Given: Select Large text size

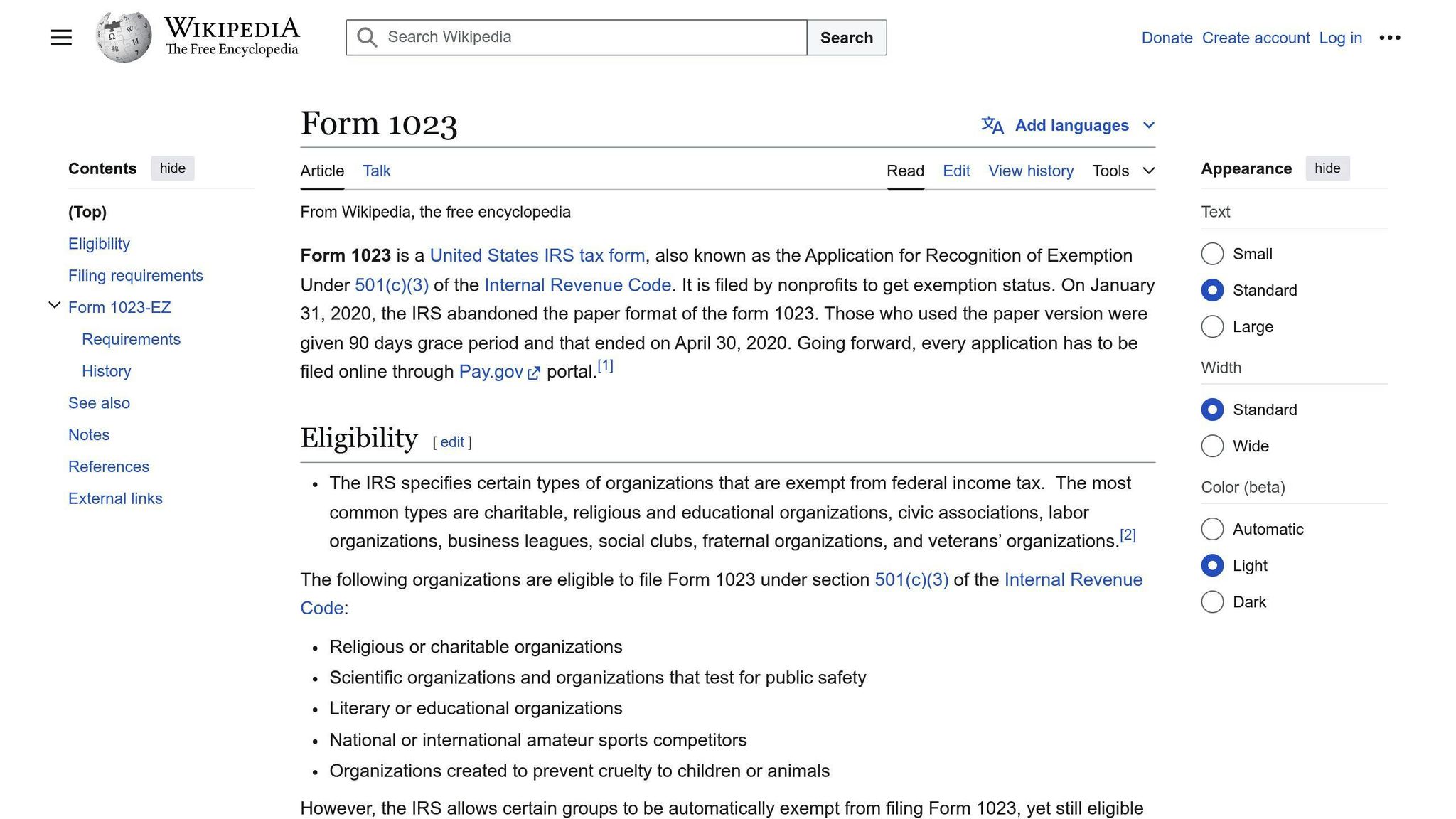Looking at the screenshot, I should pyautogui.click(x=1212, y=326).
